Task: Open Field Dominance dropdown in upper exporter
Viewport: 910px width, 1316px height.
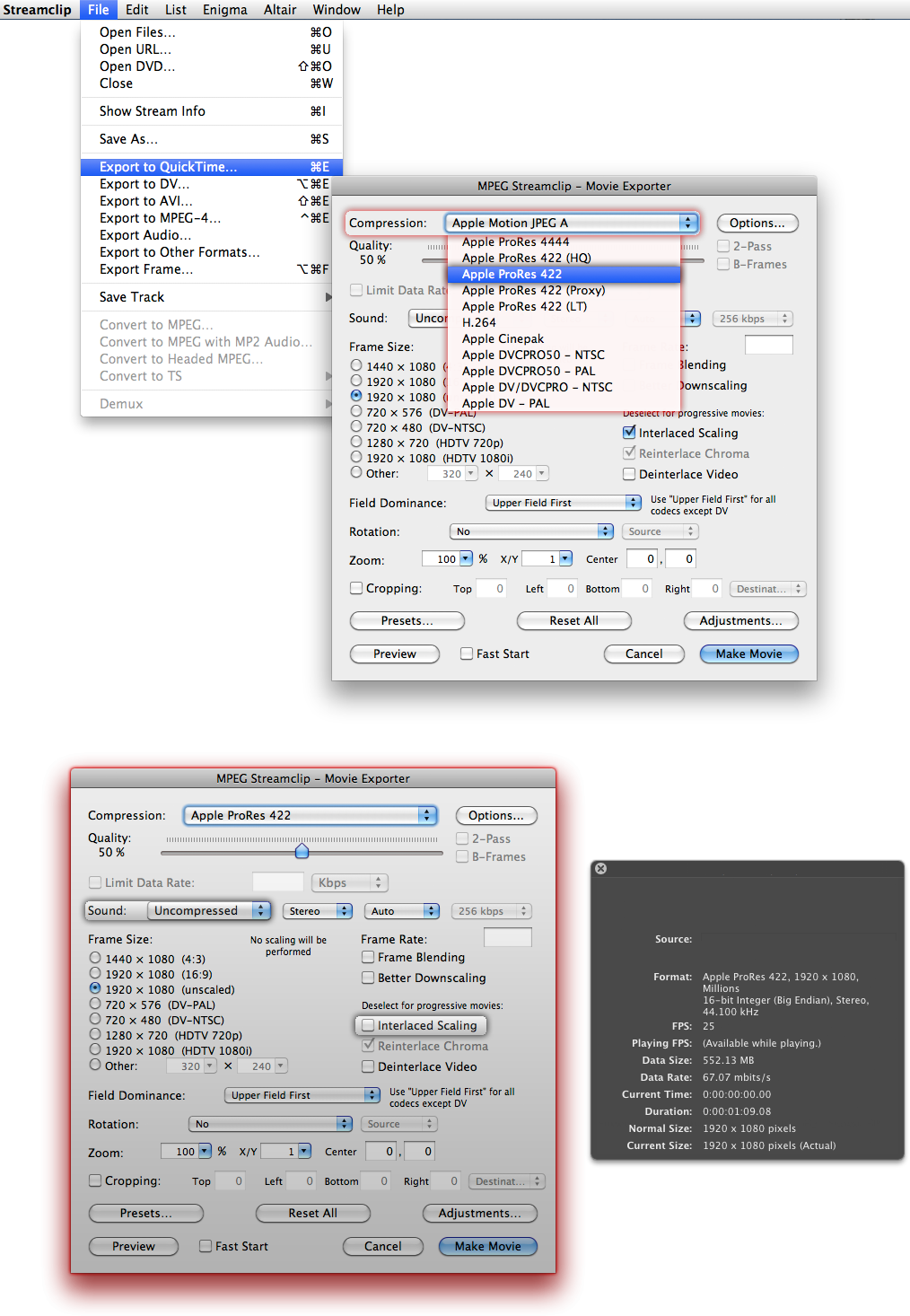Action: [564, 503]
